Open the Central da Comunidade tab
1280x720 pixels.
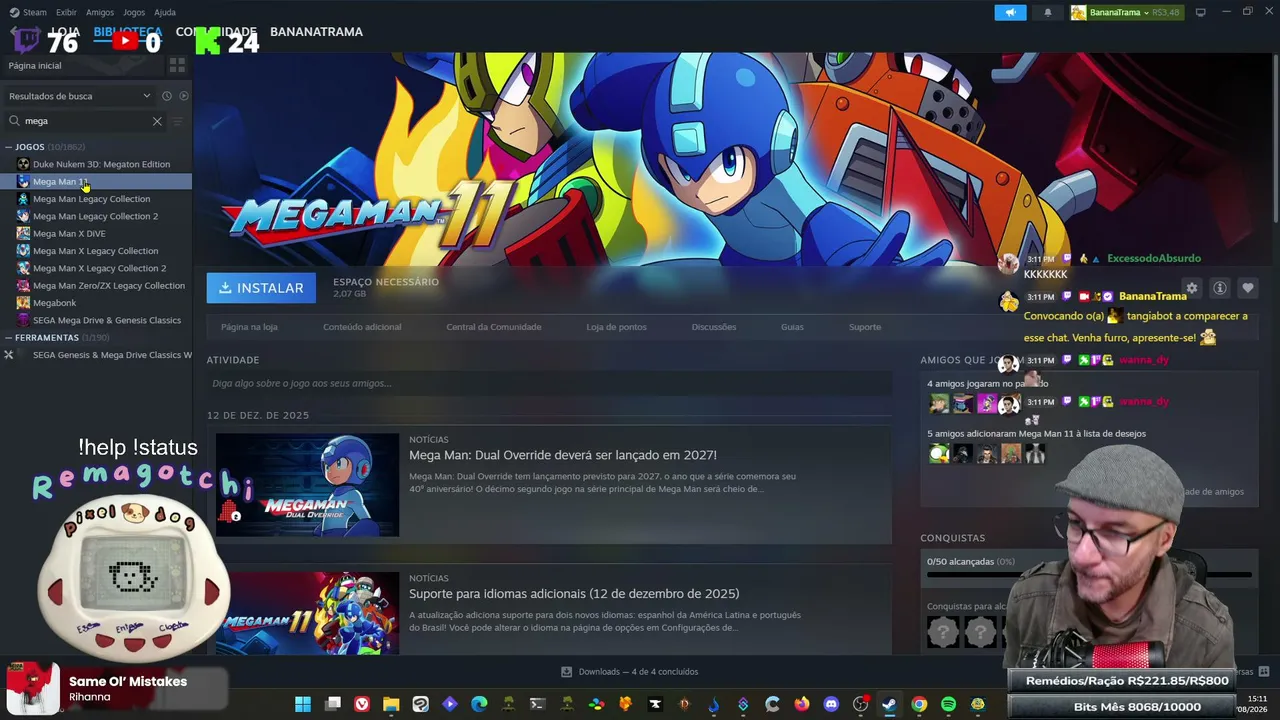[x=494, y=327]
